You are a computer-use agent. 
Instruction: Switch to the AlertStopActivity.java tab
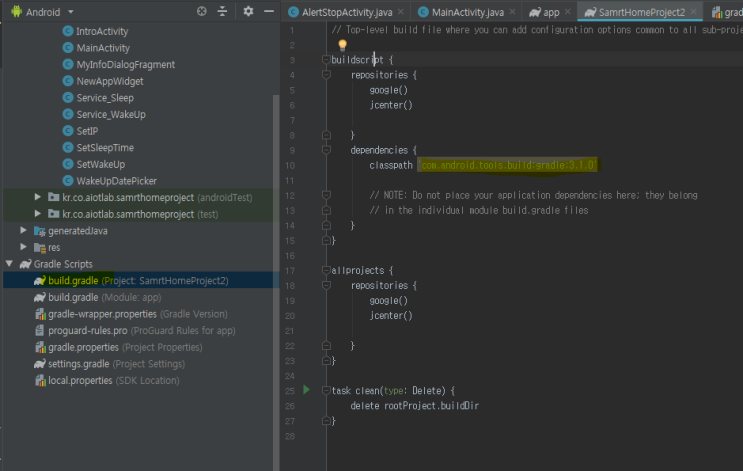point(347,12)
